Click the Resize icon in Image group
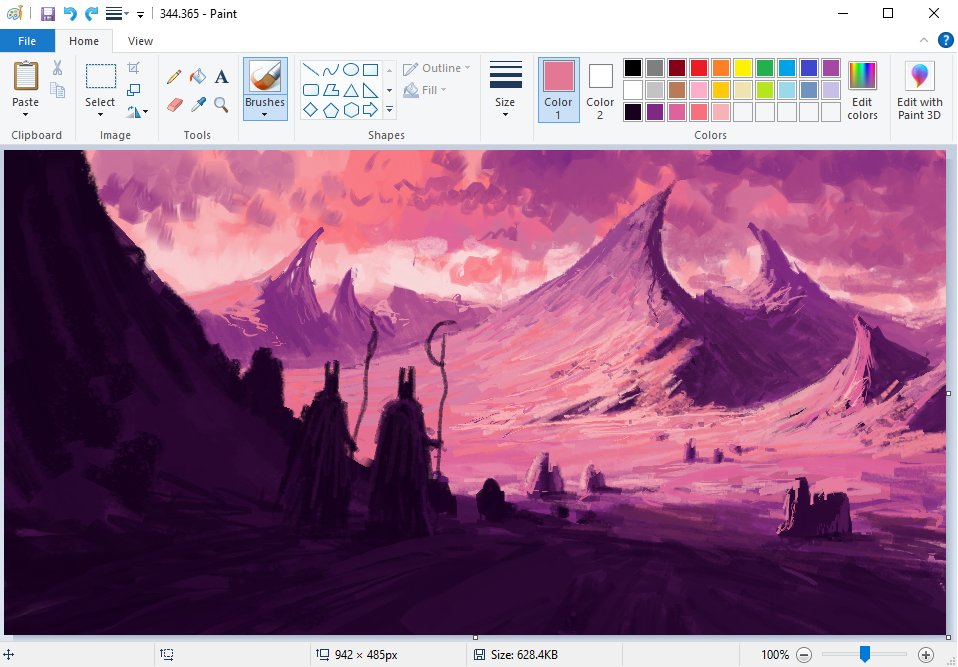 (x=134, y=90)
